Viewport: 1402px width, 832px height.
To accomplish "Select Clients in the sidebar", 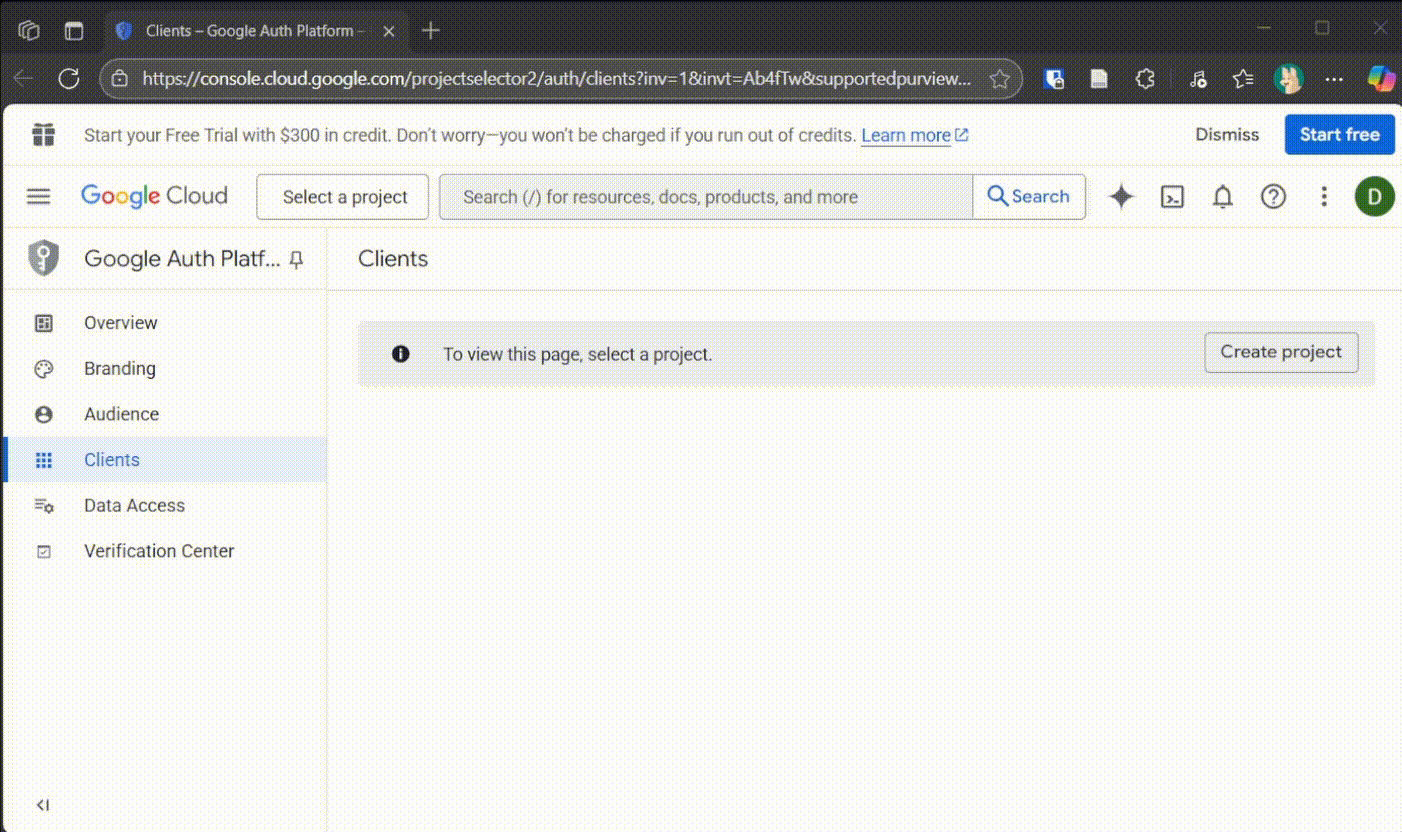I will (165, 460).
